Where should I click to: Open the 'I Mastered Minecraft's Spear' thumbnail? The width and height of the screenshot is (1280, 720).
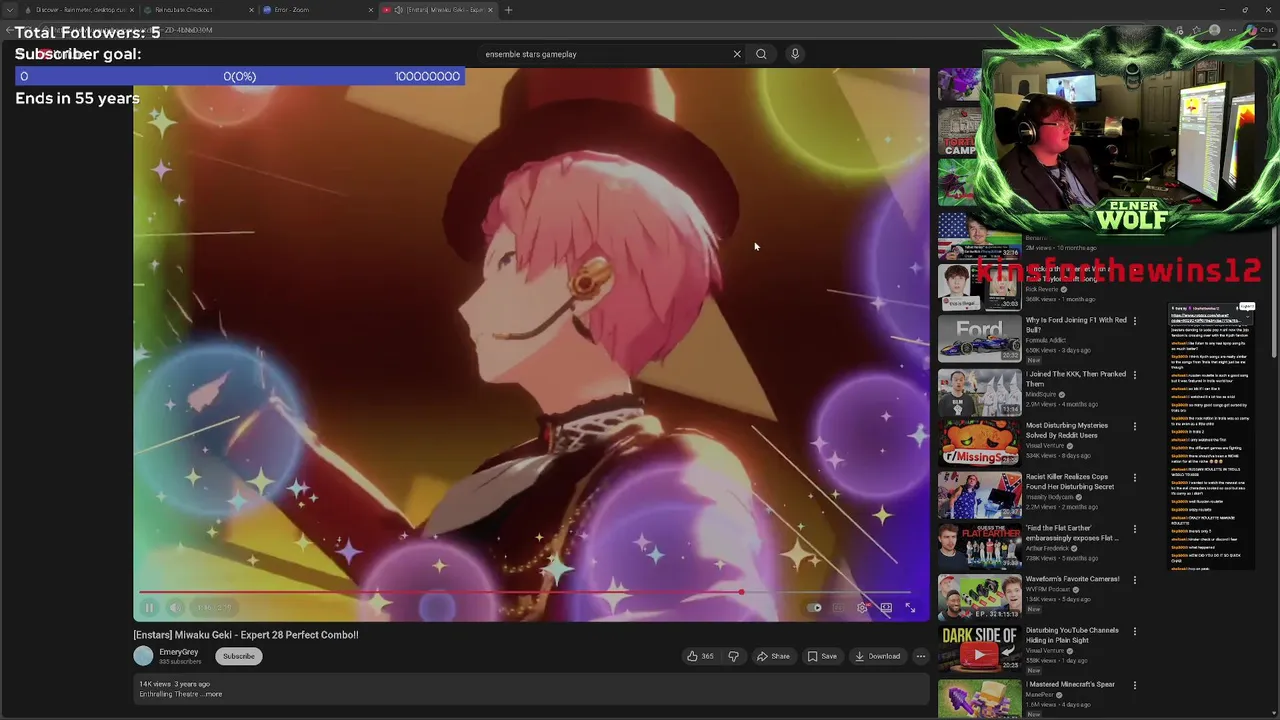979,699
